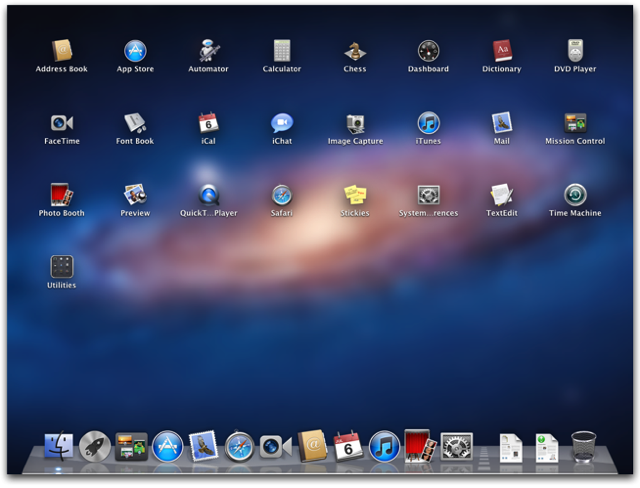Launch App Store from the Launchpad grid
The height and width of the screenshot is (488, 640).
pyautogui.click(x=135, y=51)
